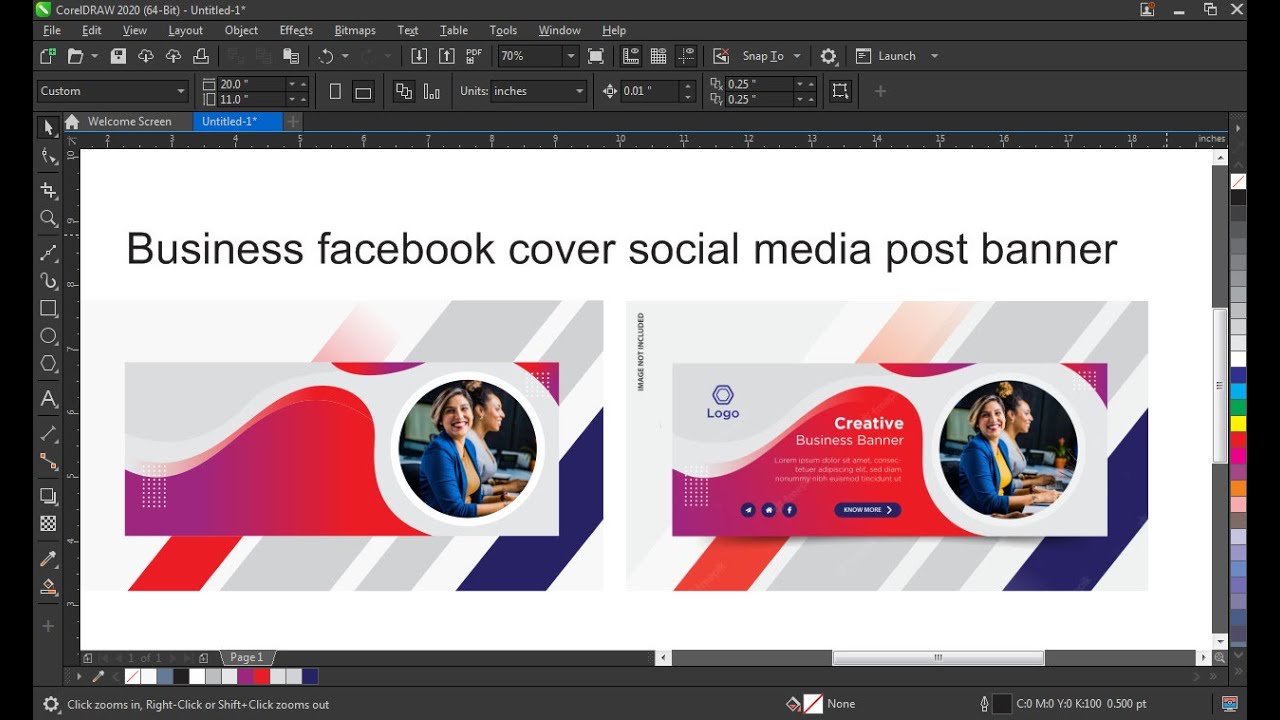This screenshot has height=720, width=1280.
Task: Expand the Launch dropdown arrow
Action: tap(934, 56)
